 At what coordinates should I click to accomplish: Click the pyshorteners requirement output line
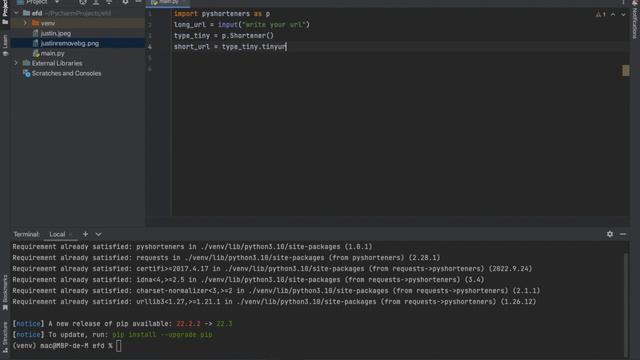[x=192, y=247]
